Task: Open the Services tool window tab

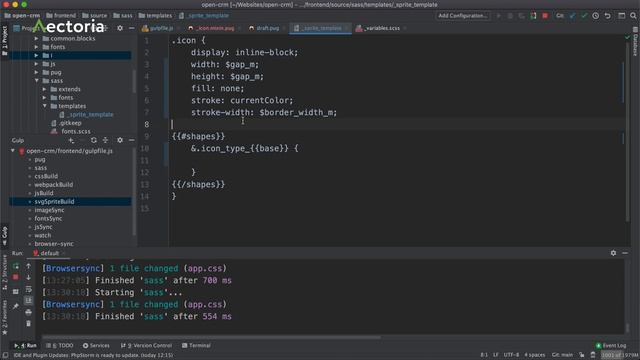Action: [x=96, y=346]
